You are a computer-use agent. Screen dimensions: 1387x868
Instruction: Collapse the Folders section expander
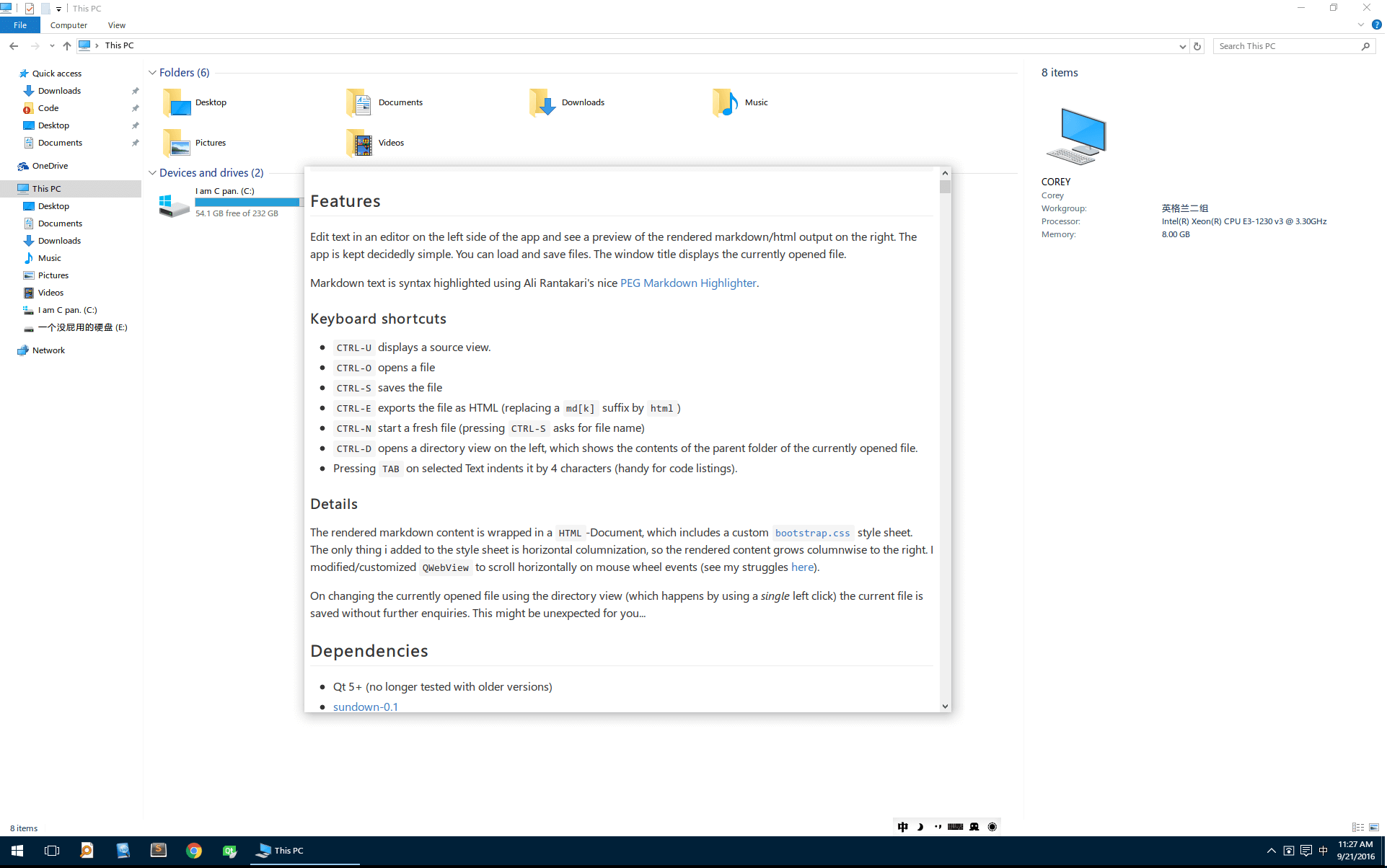153,72
